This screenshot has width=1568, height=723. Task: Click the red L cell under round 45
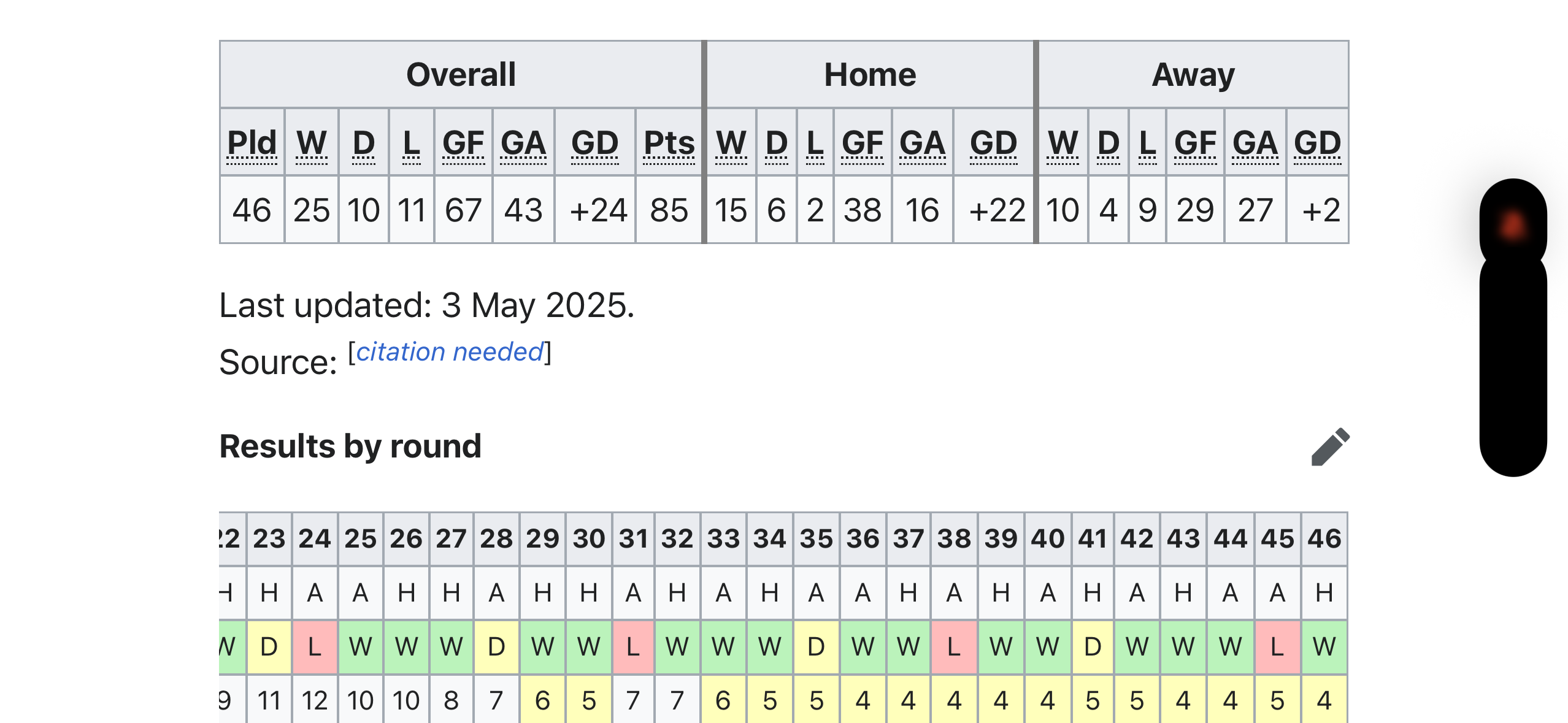click(x=1277, y=647)
